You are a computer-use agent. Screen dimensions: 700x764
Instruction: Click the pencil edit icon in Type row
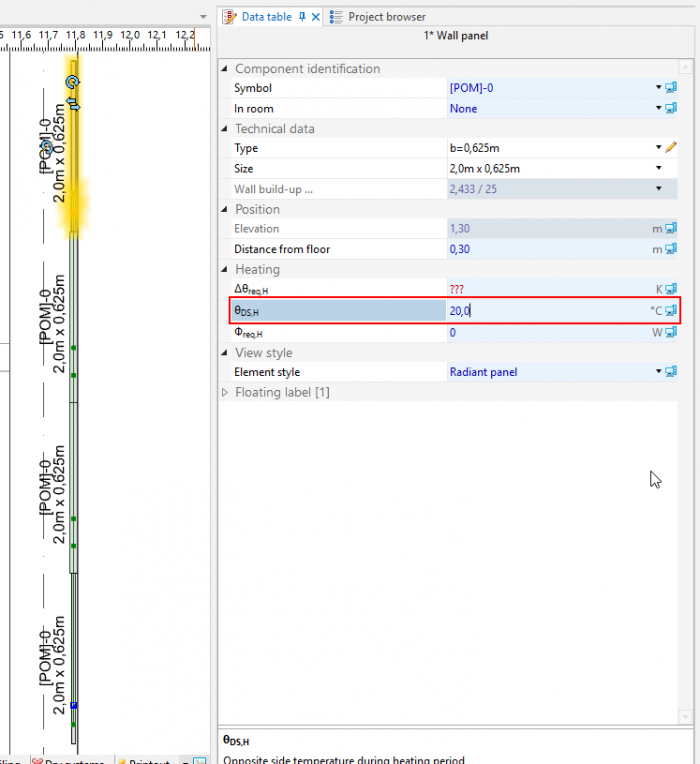click(x=671, y=148)
